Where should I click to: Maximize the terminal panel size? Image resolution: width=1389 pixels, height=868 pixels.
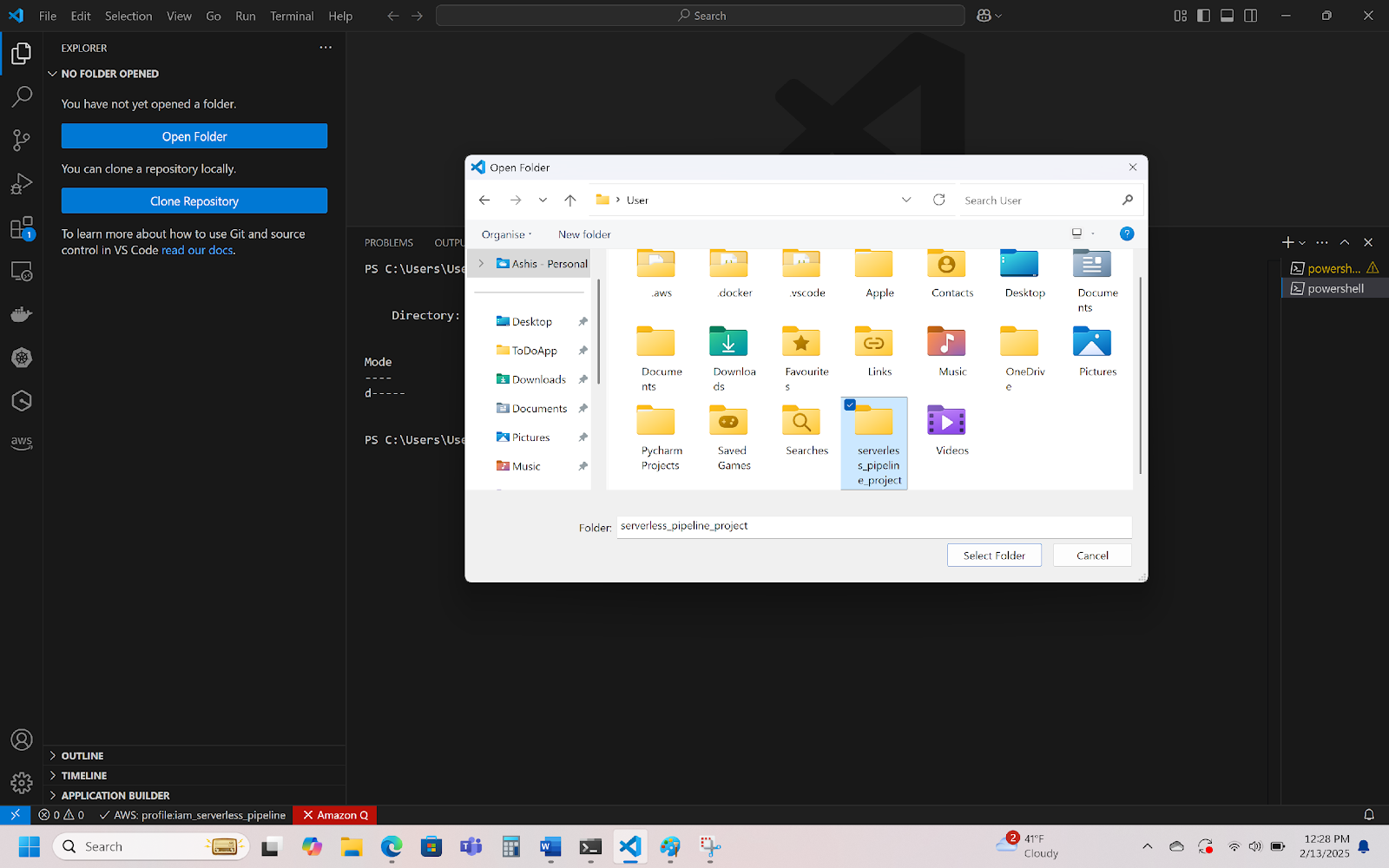pos(1345,242)
